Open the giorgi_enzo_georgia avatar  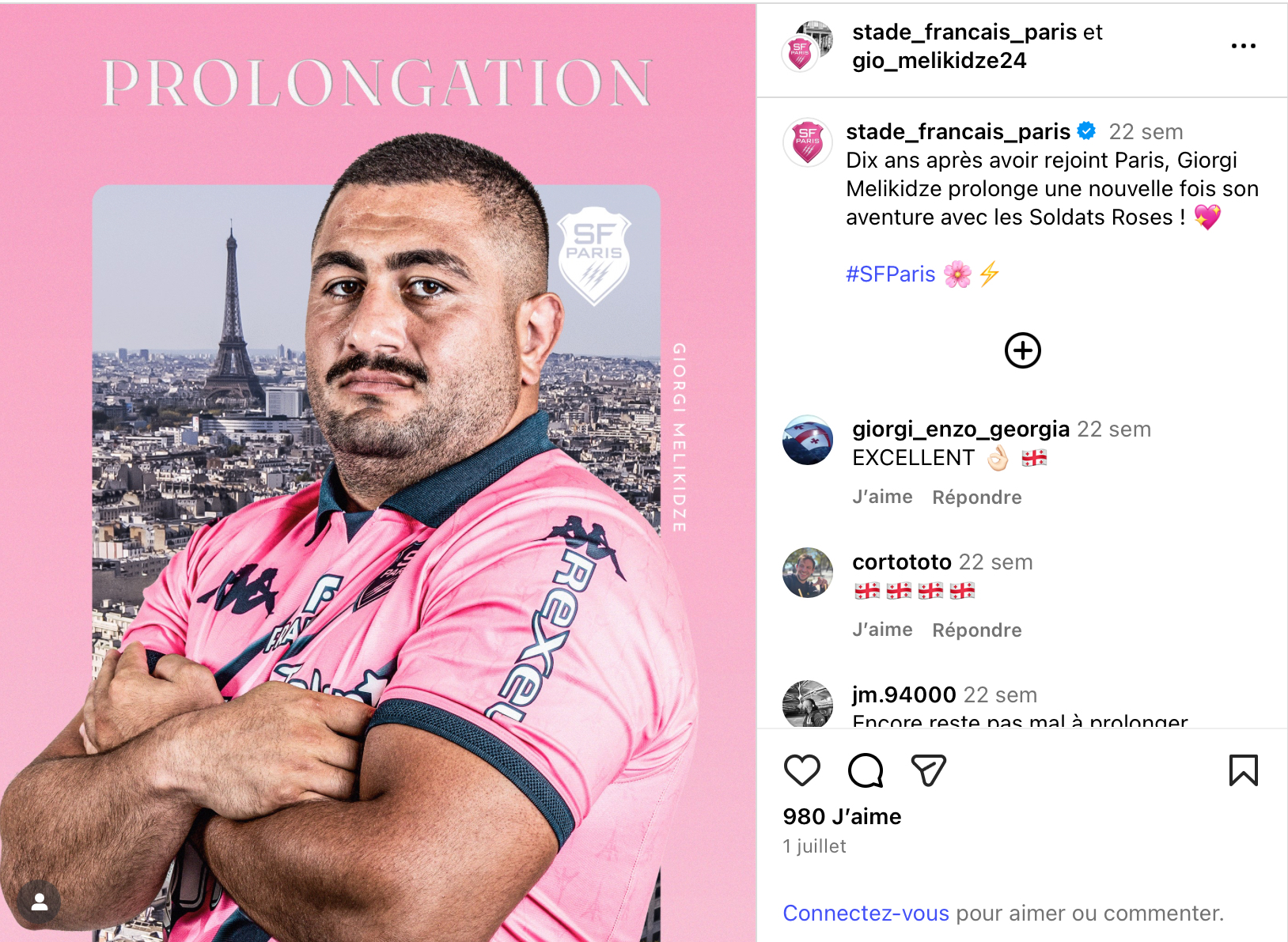807,440
